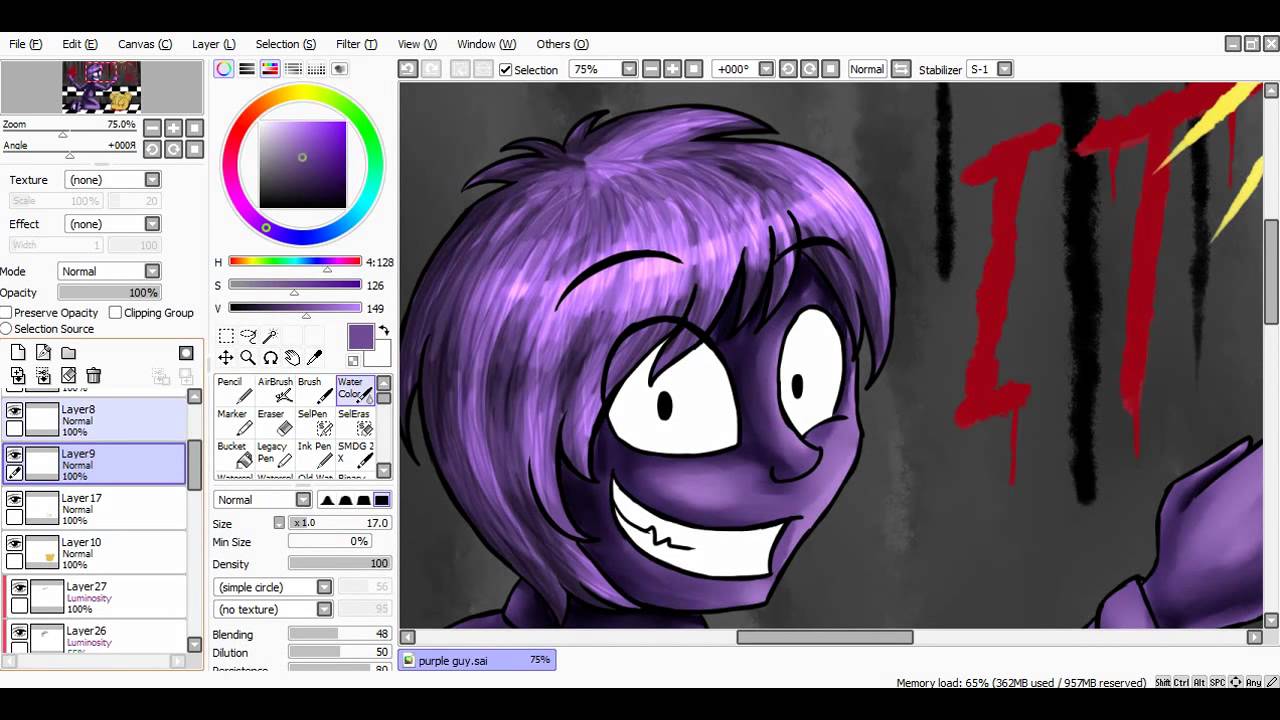Pick the Rotate view tool

pos(270,358)
